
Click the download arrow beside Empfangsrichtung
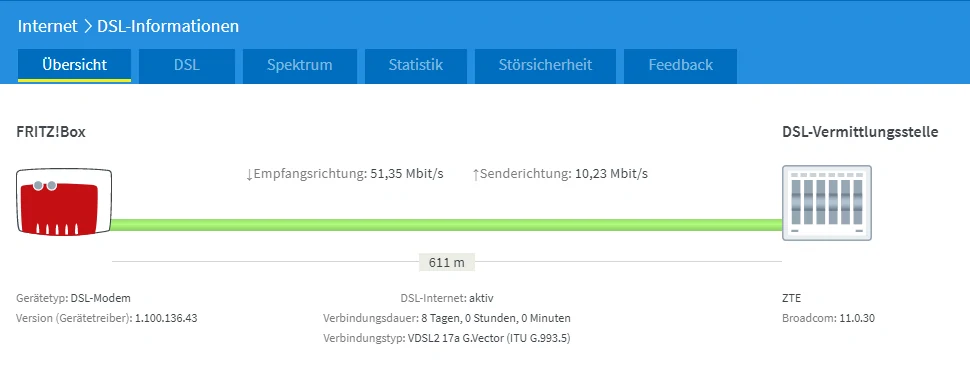[249, 175]
